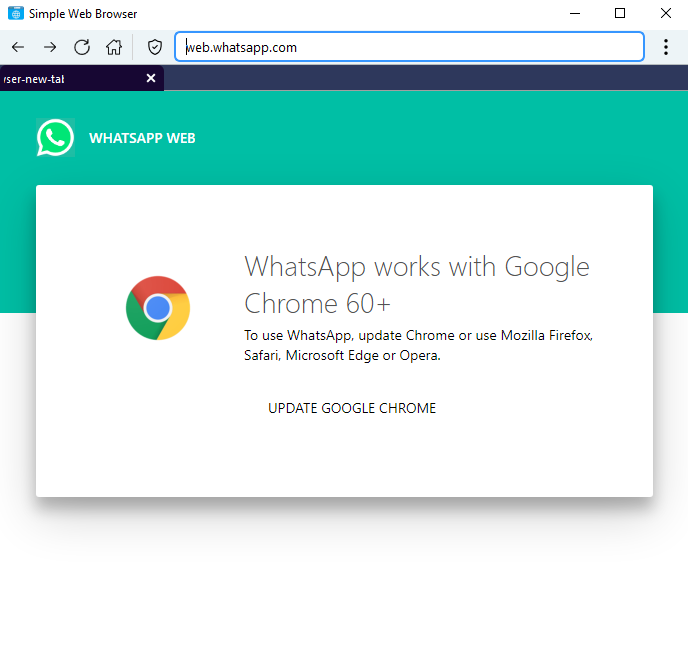Screen dimensions: 688x650
Task: Reload the current page
Action: (x=82, y=47)
